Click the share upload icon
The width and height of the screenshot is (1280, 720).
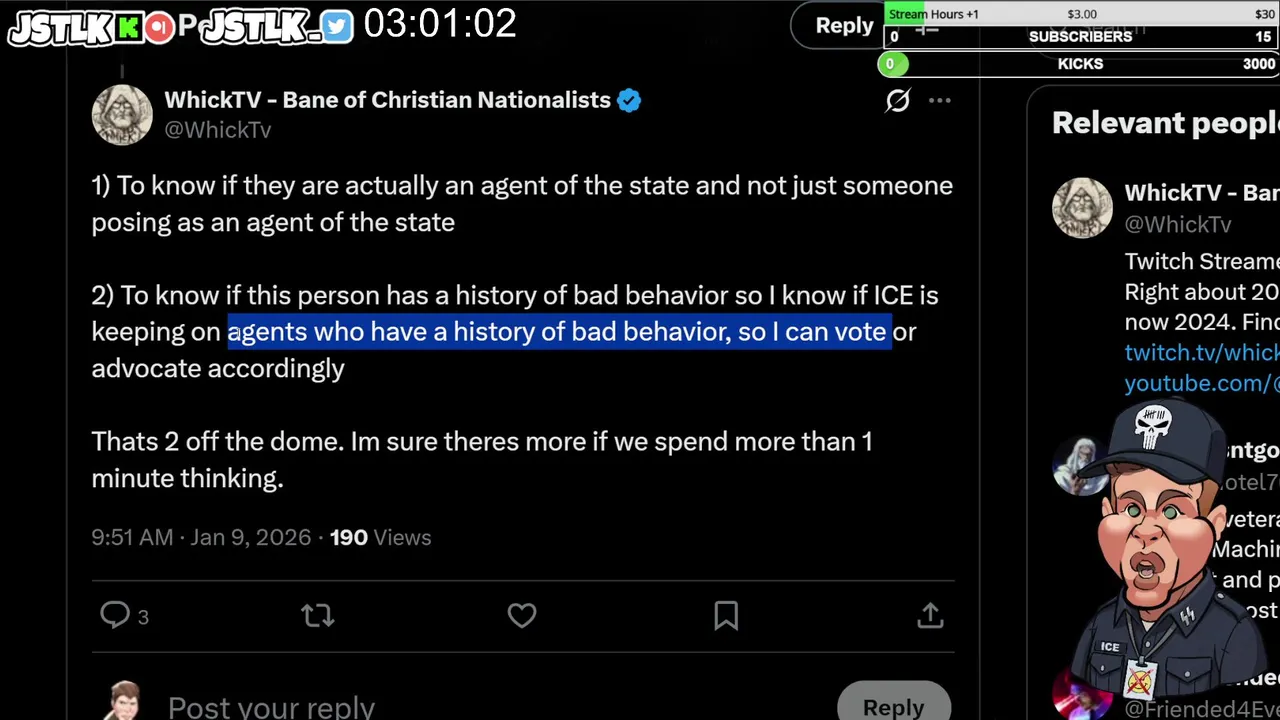tap(930, 615)
